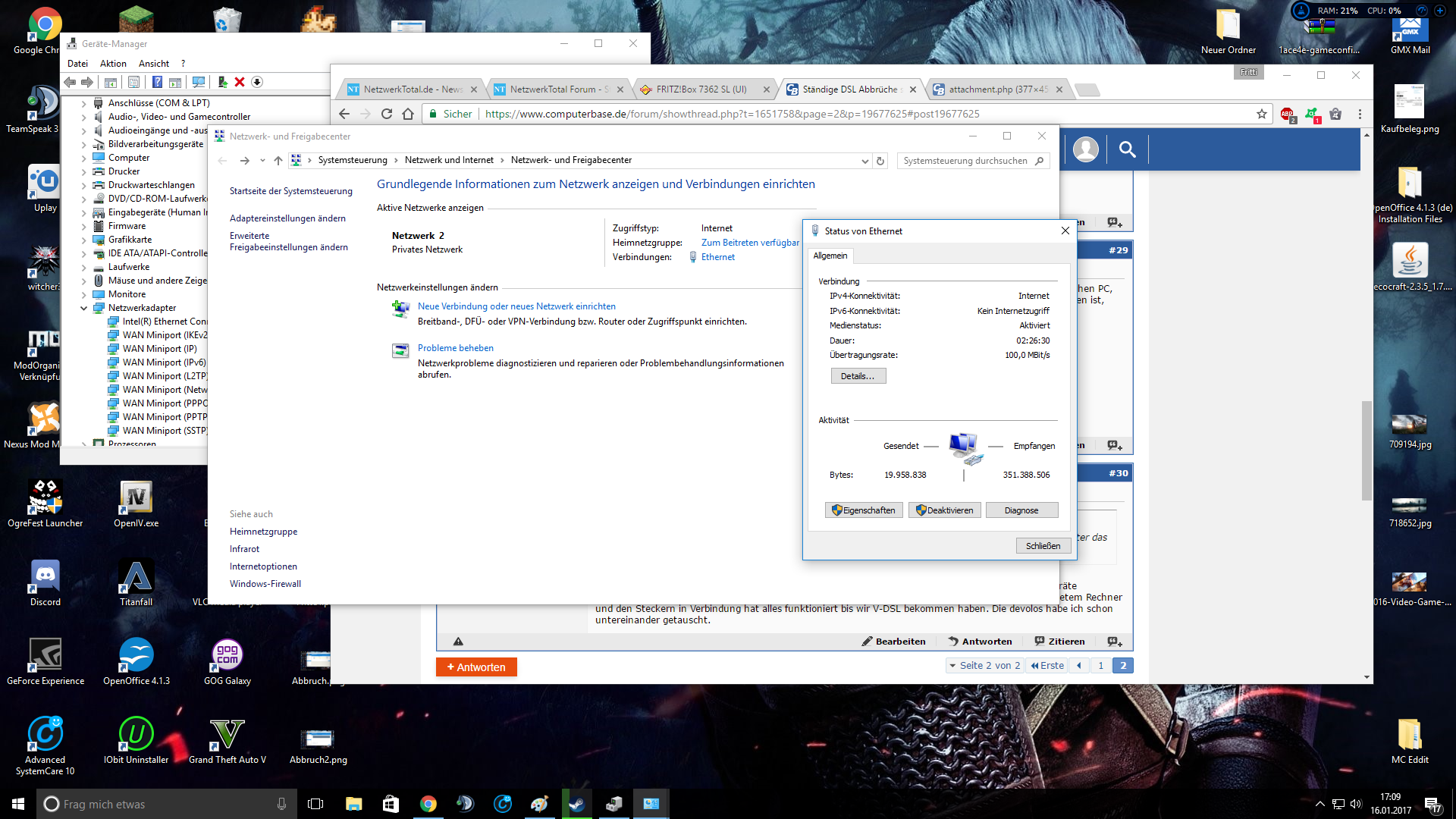Open the Ansicht menu
Image resolution: width=1456 pixels, height=819 pixels.
click(154, 64)
